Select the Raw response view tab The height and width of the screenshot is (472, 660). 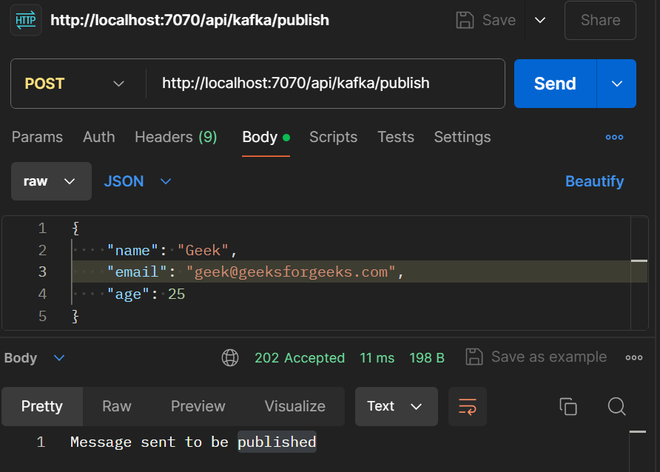117,406
